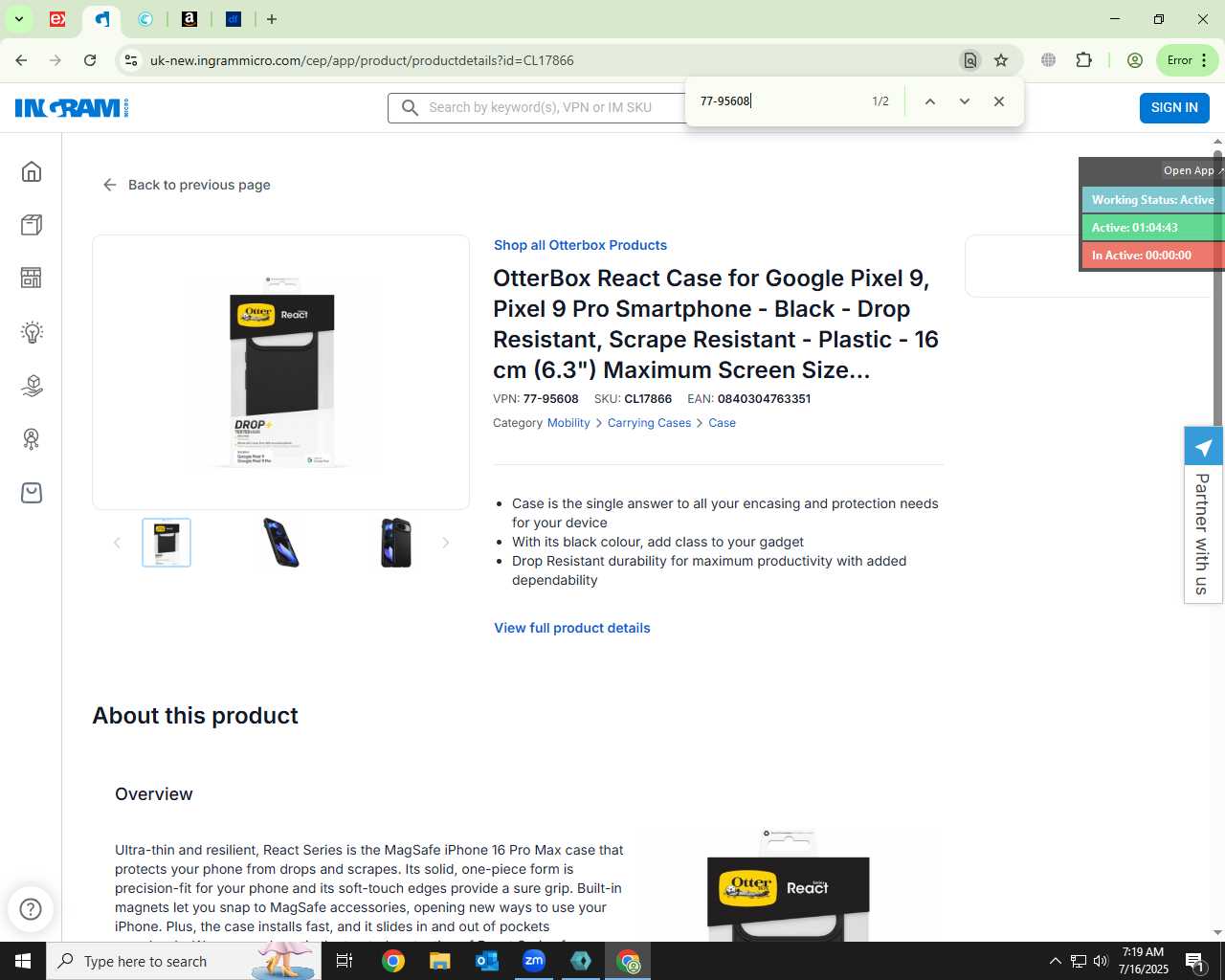The width and height of the screenshot is (1225, 980).
Task: Close the find-in-page bar
Action: point(999,101)
